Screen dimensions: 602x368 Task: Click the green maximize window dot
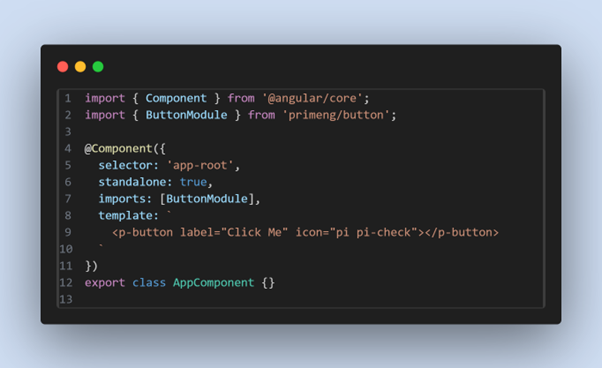(x=98, y=67)
